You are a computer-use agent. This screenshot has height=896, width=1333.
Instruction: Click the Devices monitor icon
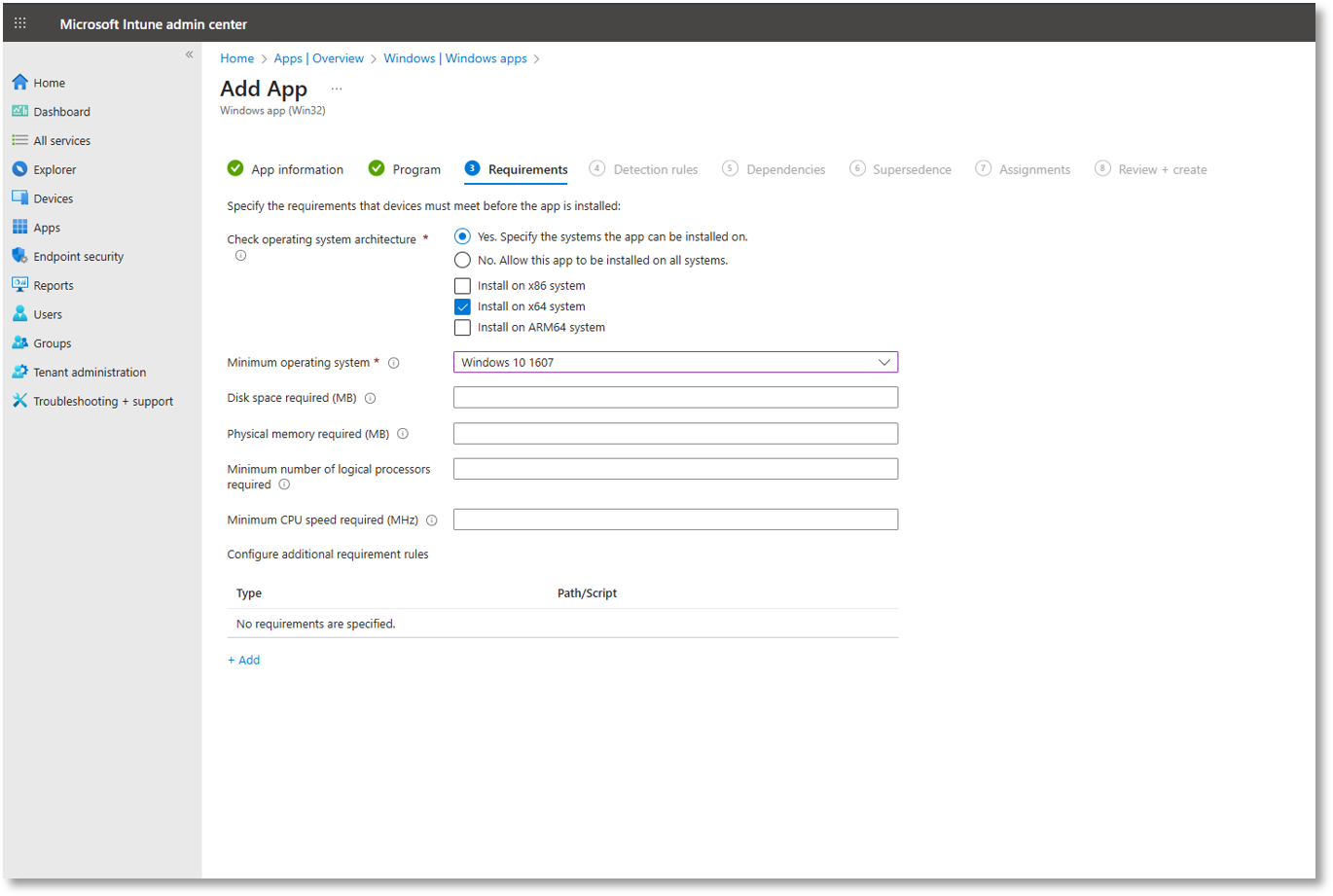[x=19, y=197]
